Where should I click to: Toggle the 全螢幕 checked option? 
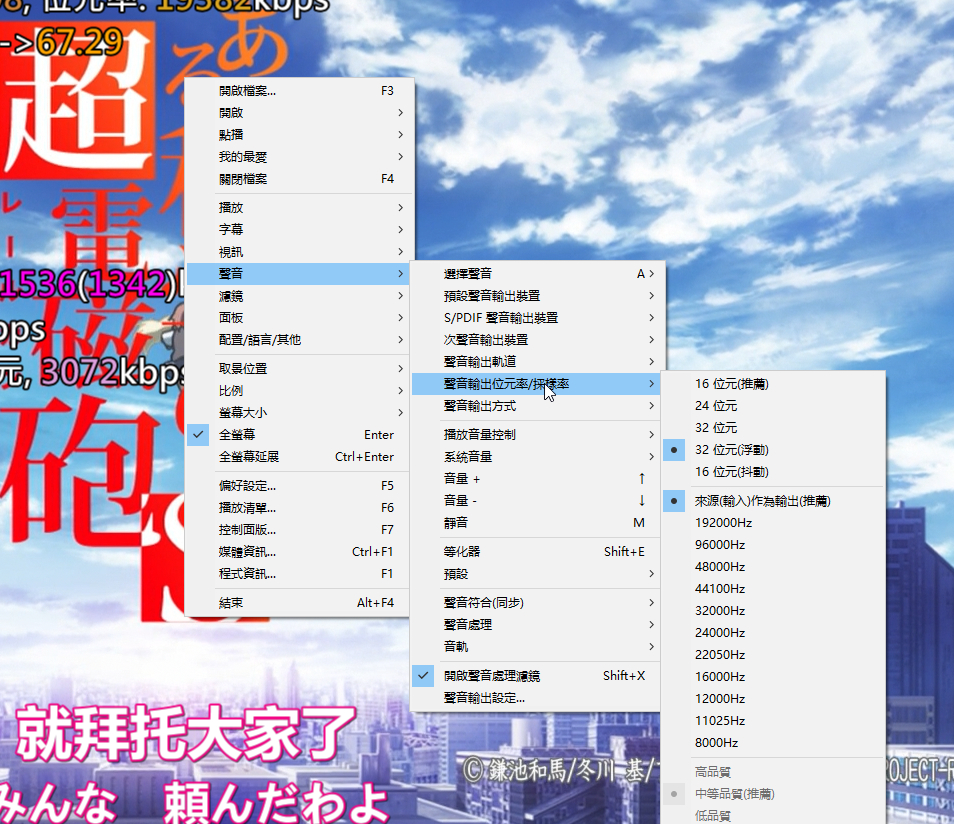point(299,435)
